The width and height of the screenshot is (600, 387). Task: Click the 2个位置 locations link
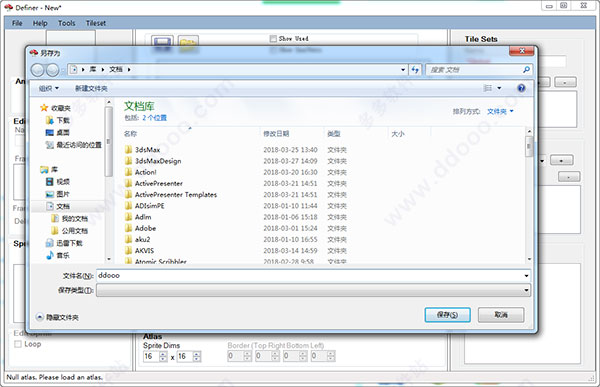point(155,118)
